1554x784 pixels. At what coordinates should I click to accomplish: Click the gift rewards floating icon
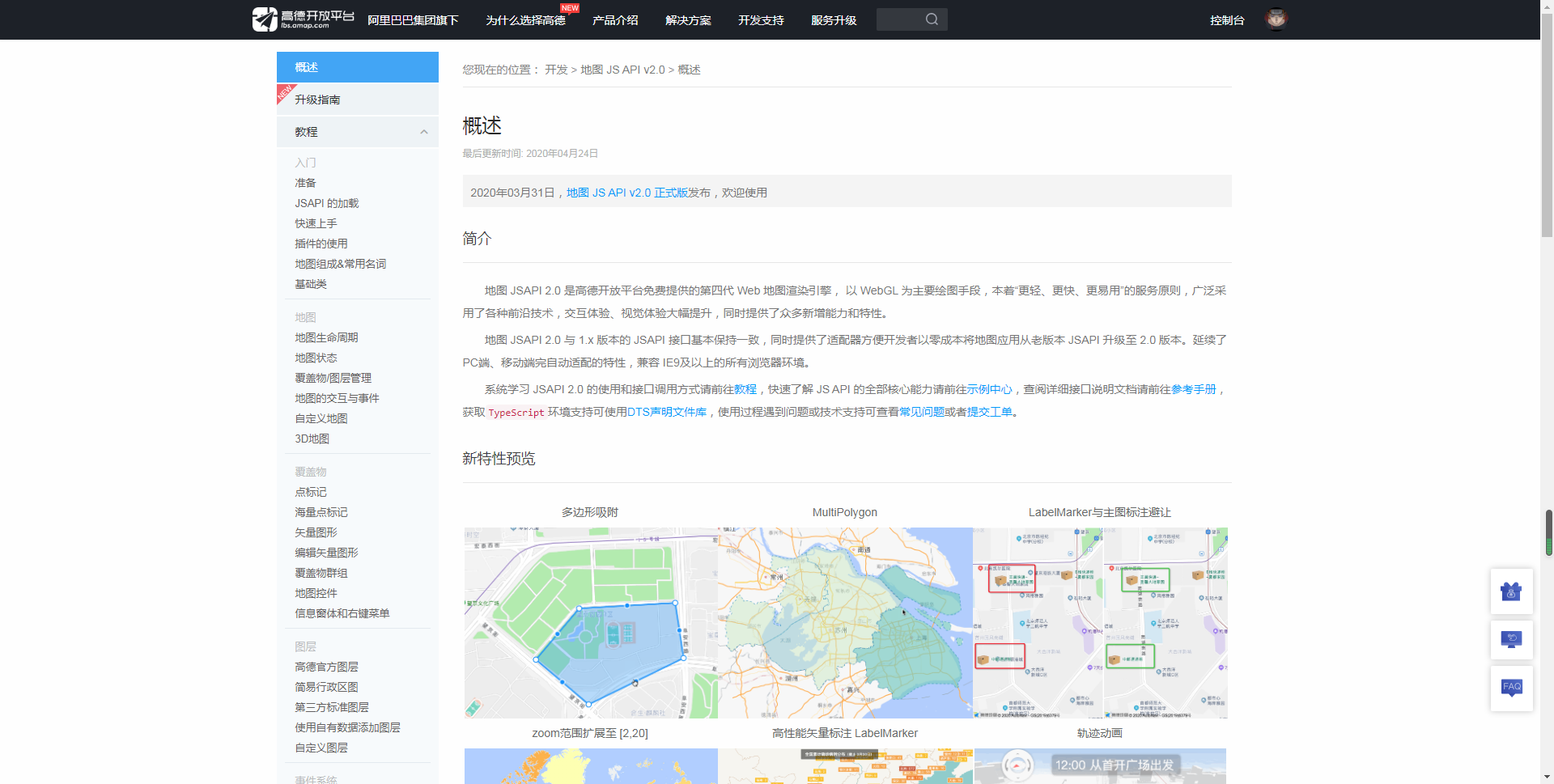coord(1512,591)
